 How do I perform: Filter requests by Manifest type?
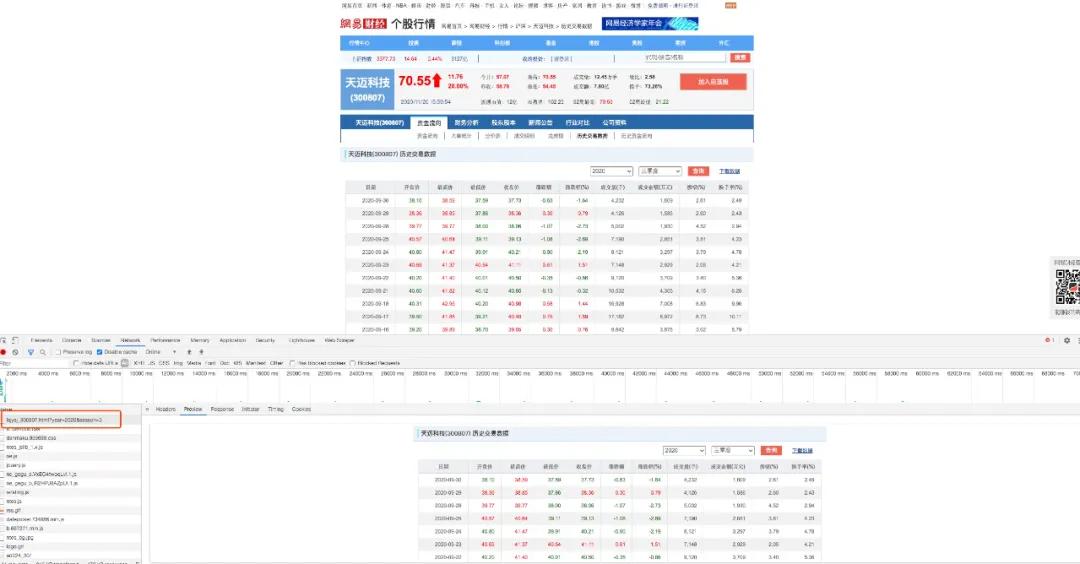(x=256, y=363)
